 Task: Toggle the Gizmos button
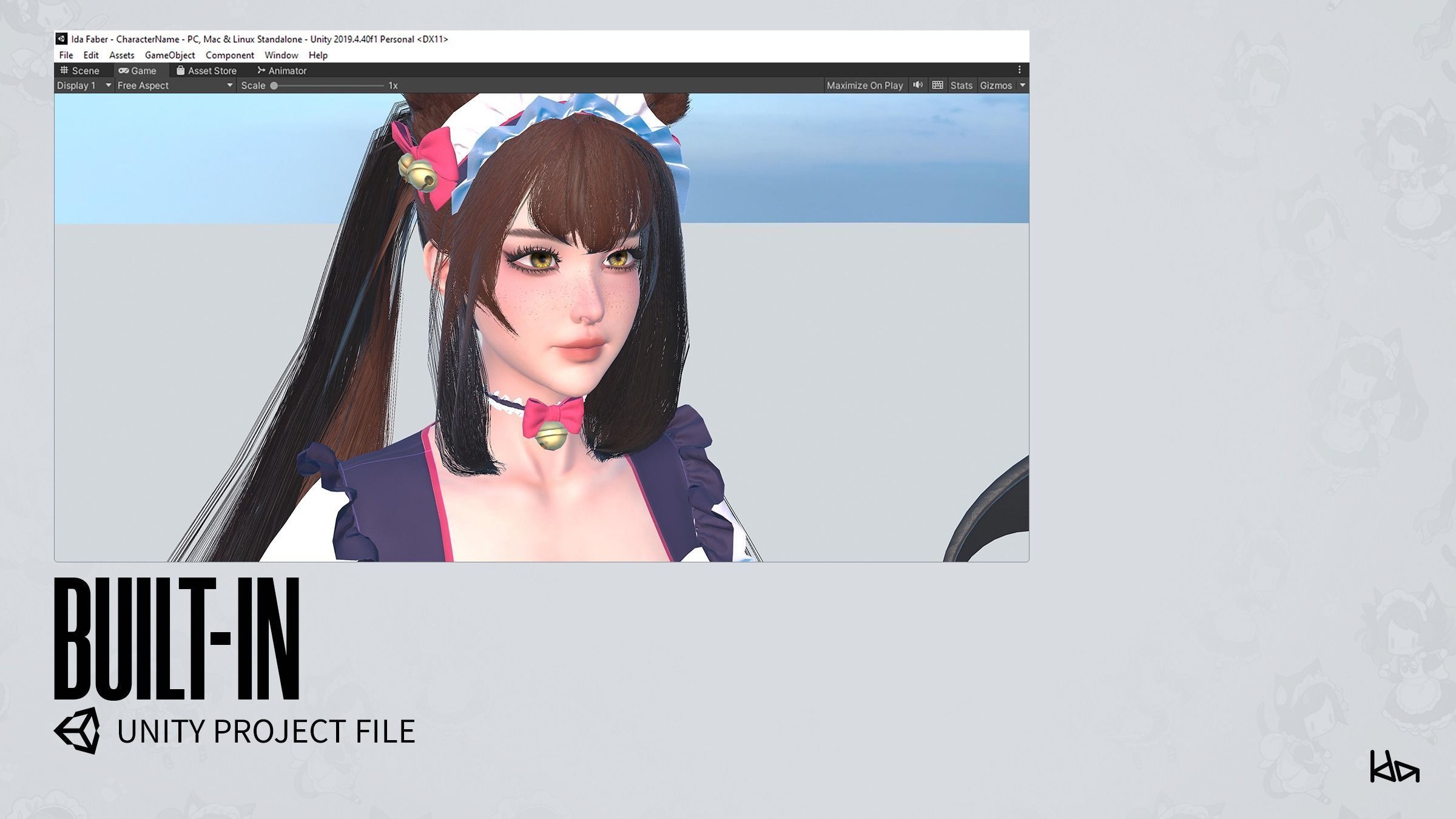996,86
